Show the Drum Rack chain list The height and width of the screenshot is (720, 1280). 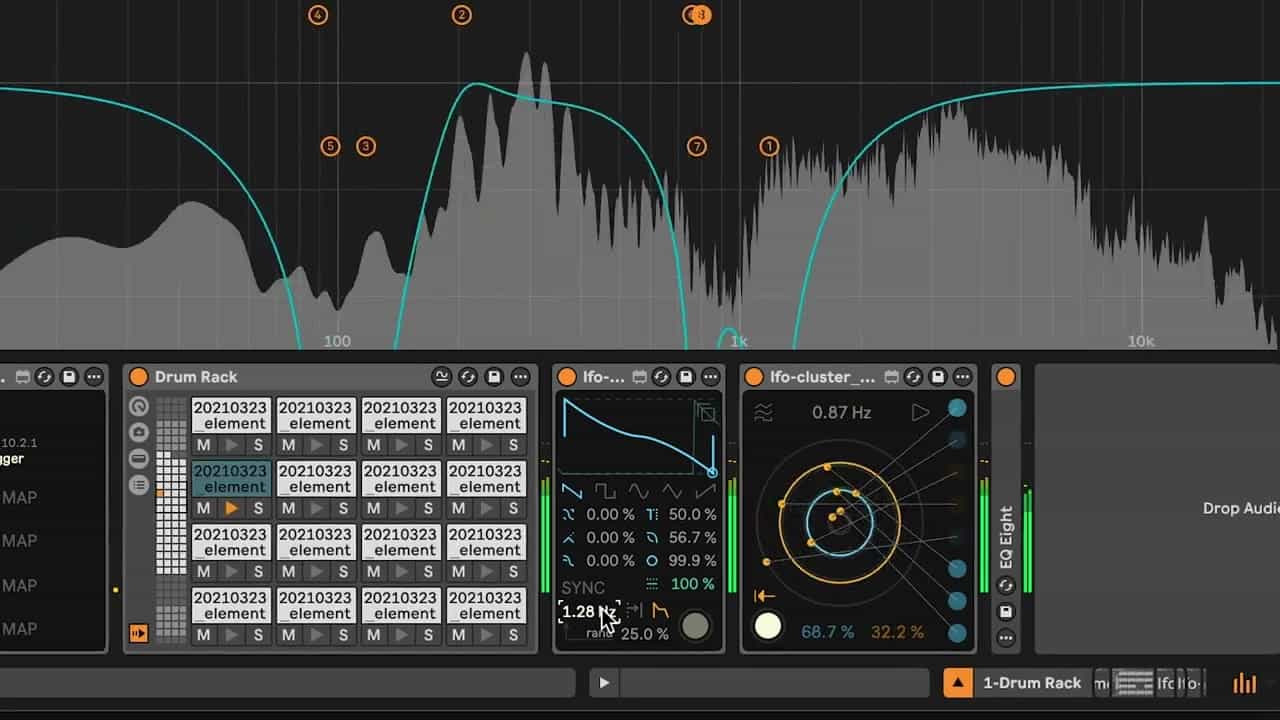click(139, 485)
